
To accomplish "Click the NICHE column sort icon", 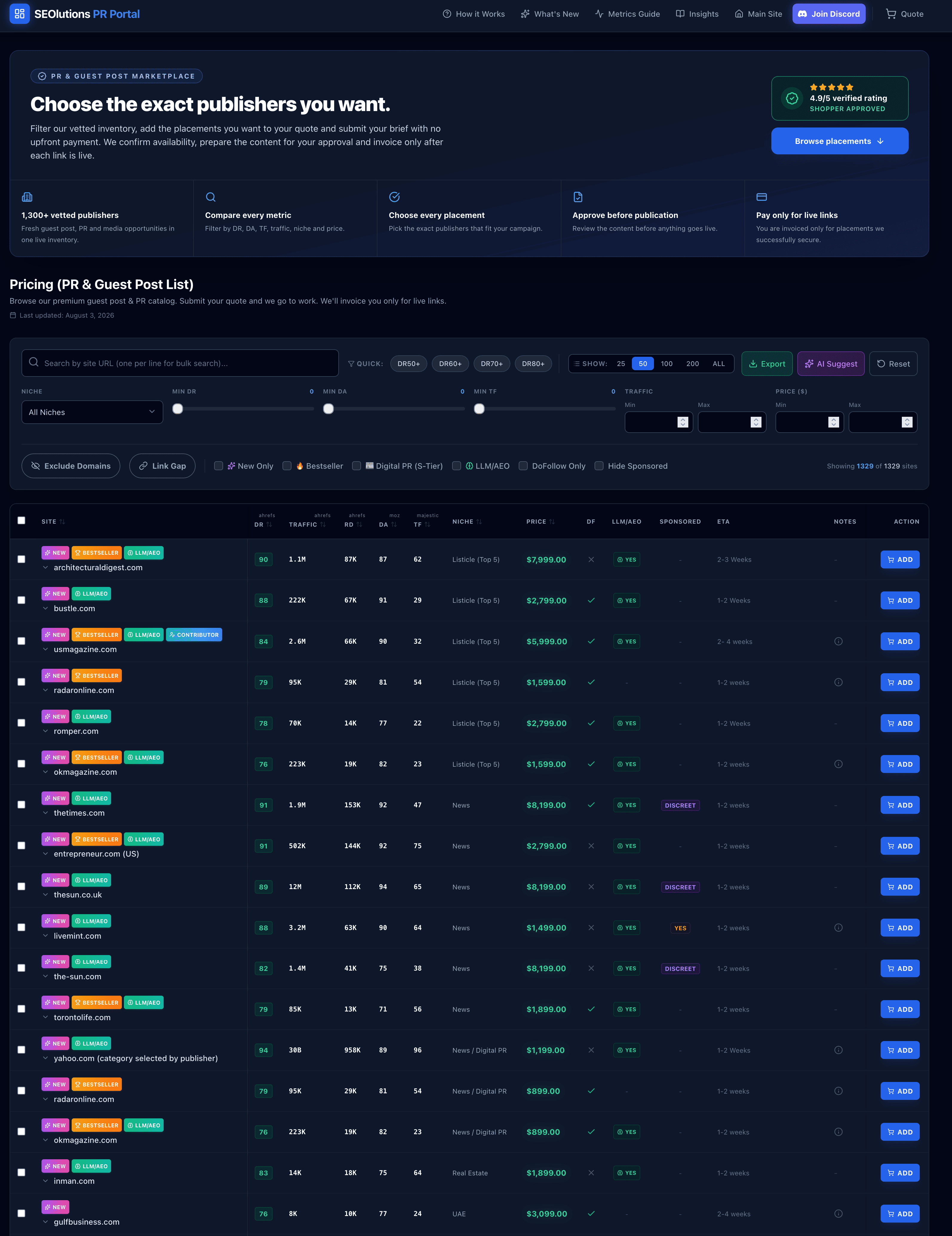I will tap(479, 522).
